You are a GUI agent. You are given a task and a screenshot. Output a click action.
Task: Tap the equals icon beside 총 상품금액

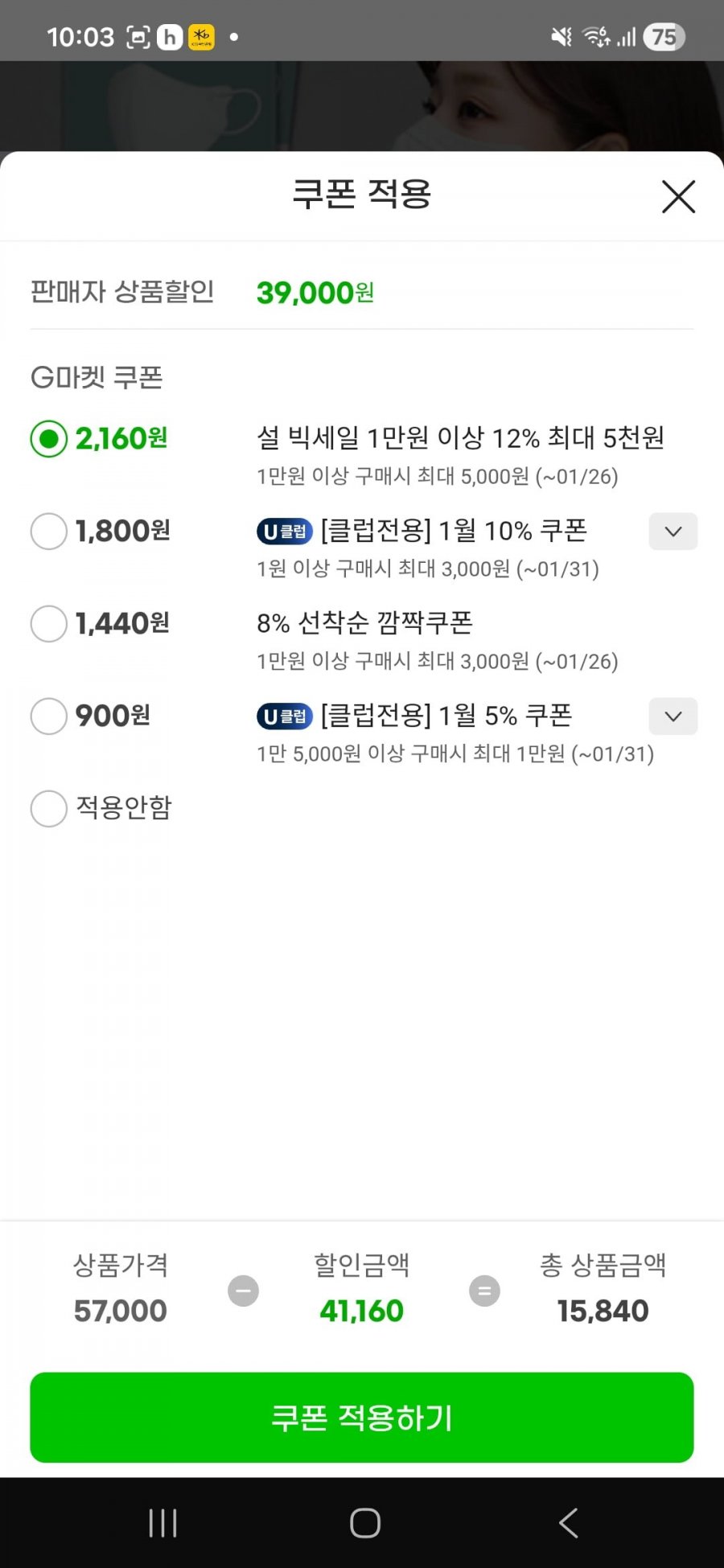click(x=484, y=1291)
